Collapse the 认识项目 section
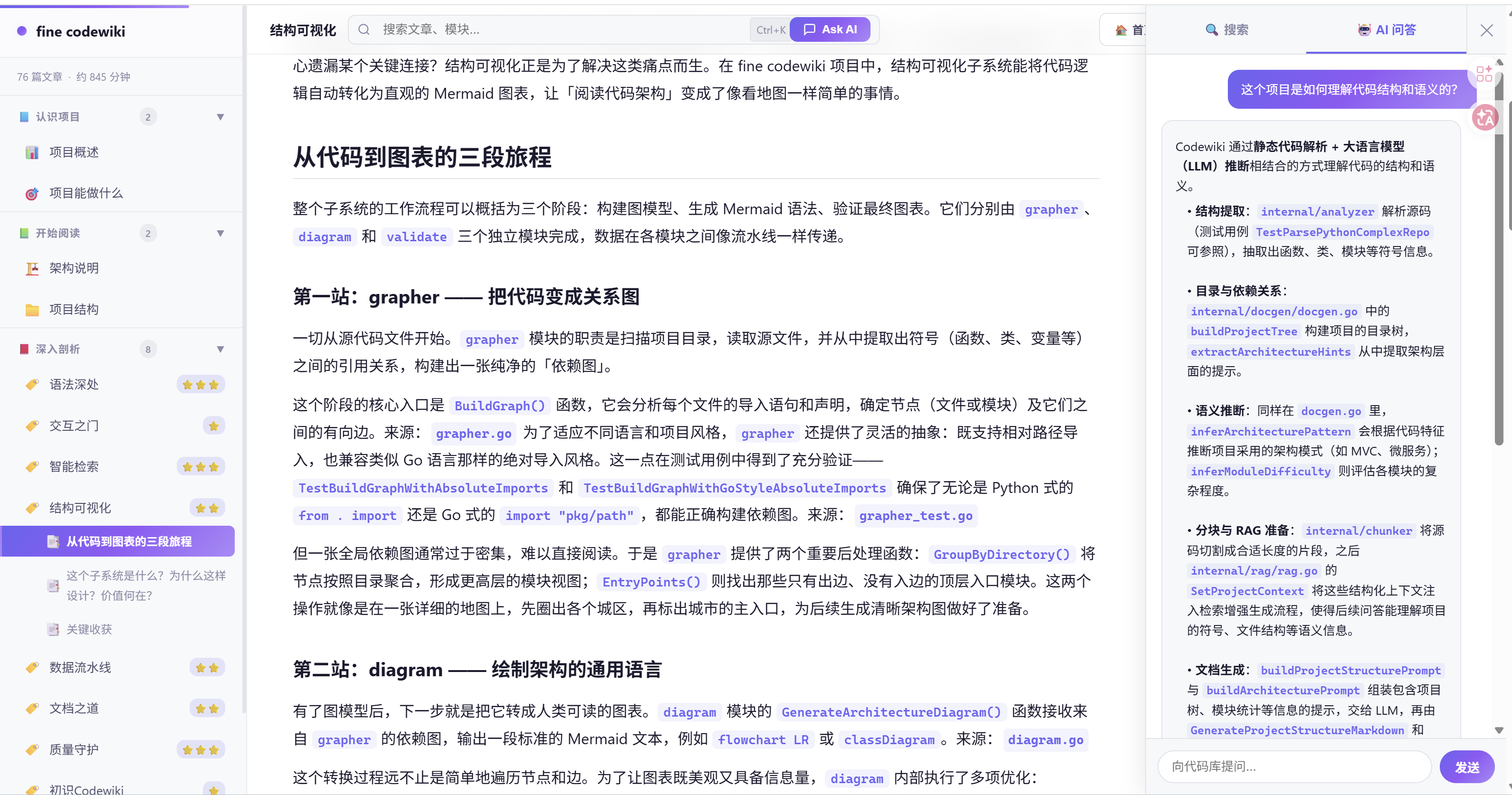 pyautogui.click(x=220, y=117)
